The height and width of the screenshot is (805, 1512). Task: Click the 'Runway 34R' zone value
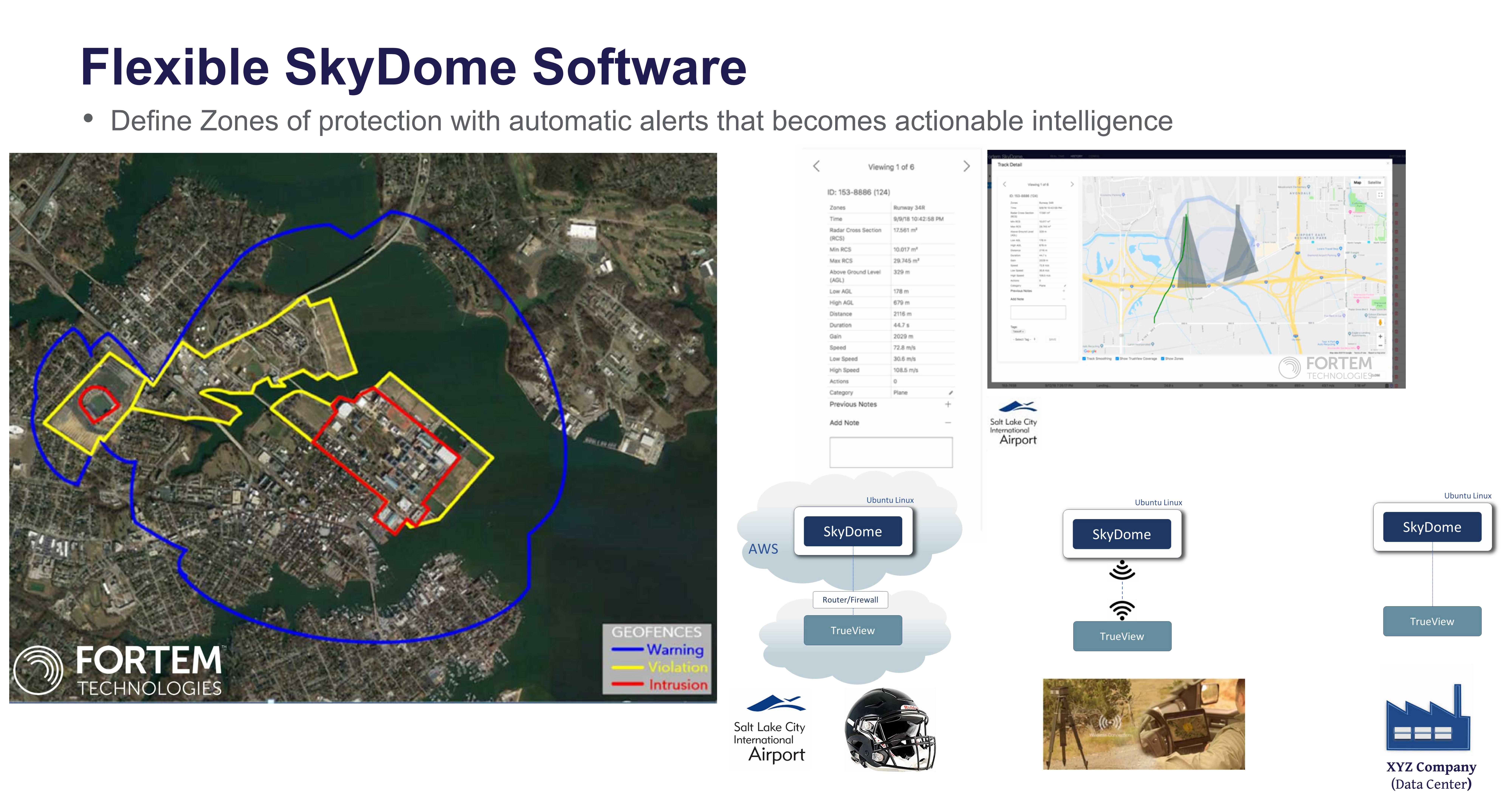click(909, 208)
